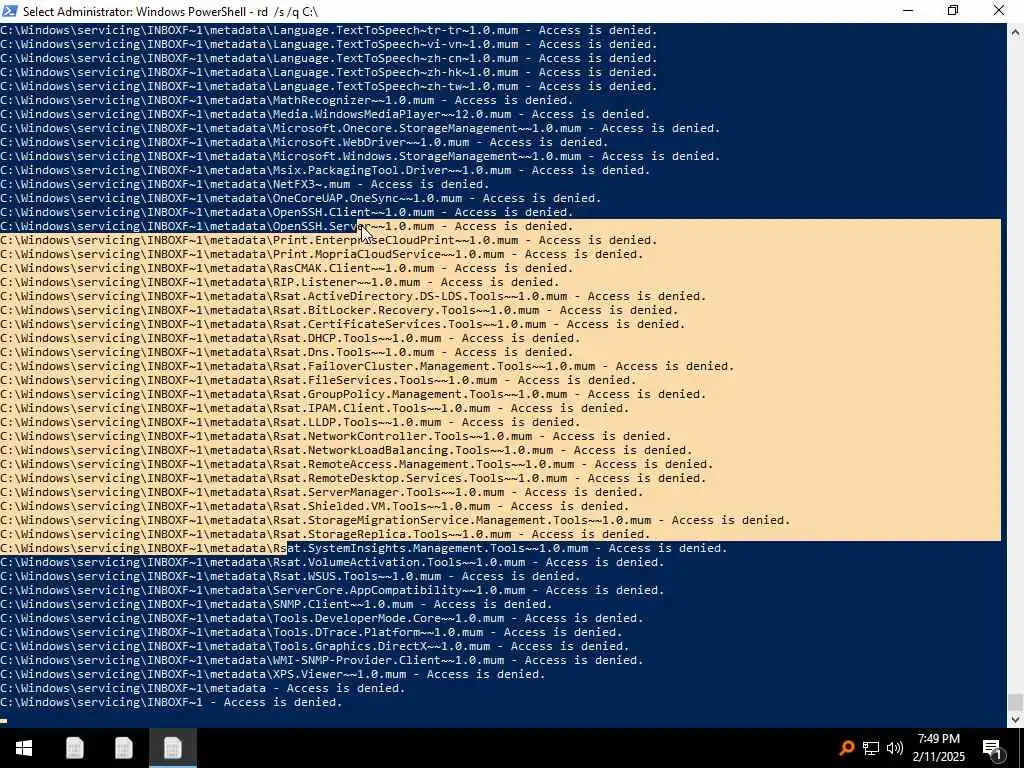Click the Rsat.RemoteAccess.Management.Tools line
Screen dimensions: 1024x768
click(x=357, y=464)
